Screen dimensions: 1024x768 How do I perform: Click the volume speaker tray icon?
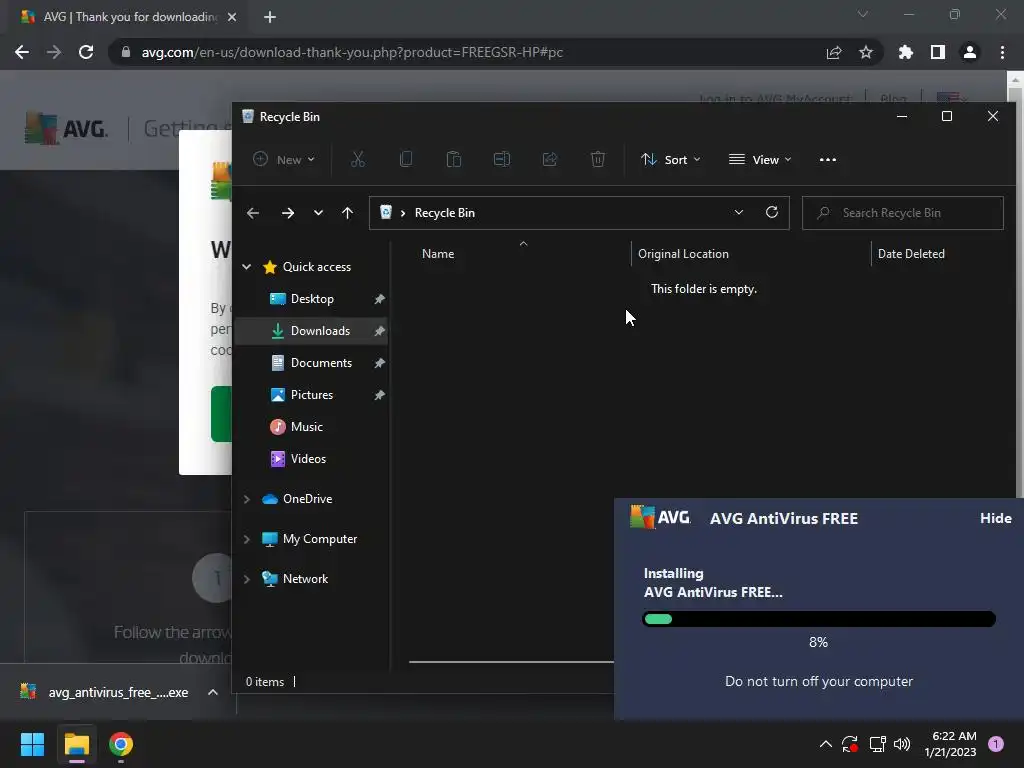pos(902,744)
